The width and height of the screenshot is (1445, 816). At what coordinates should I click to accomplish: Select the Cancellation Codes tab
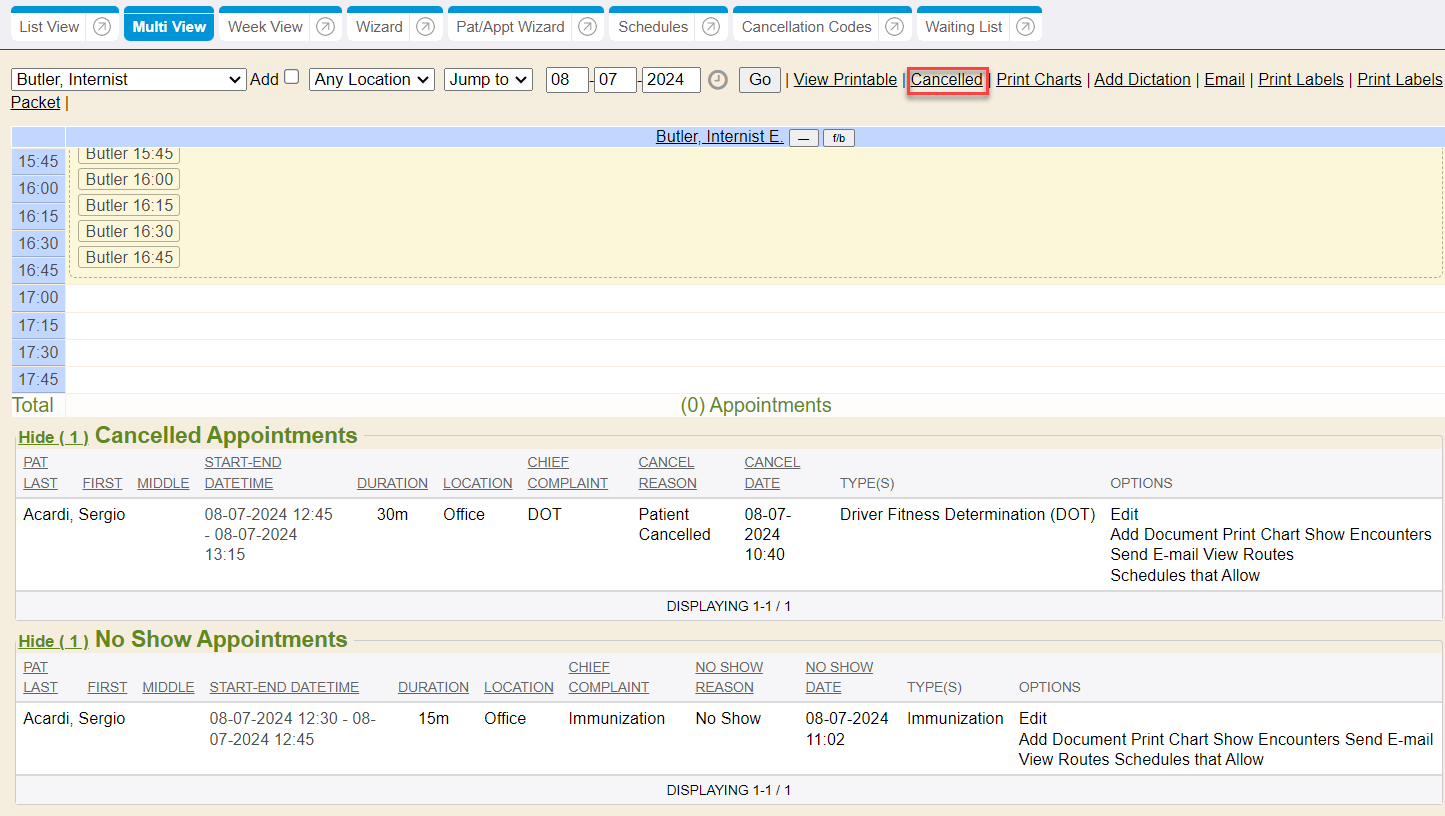pyautogui.click(x=806, y=27)
